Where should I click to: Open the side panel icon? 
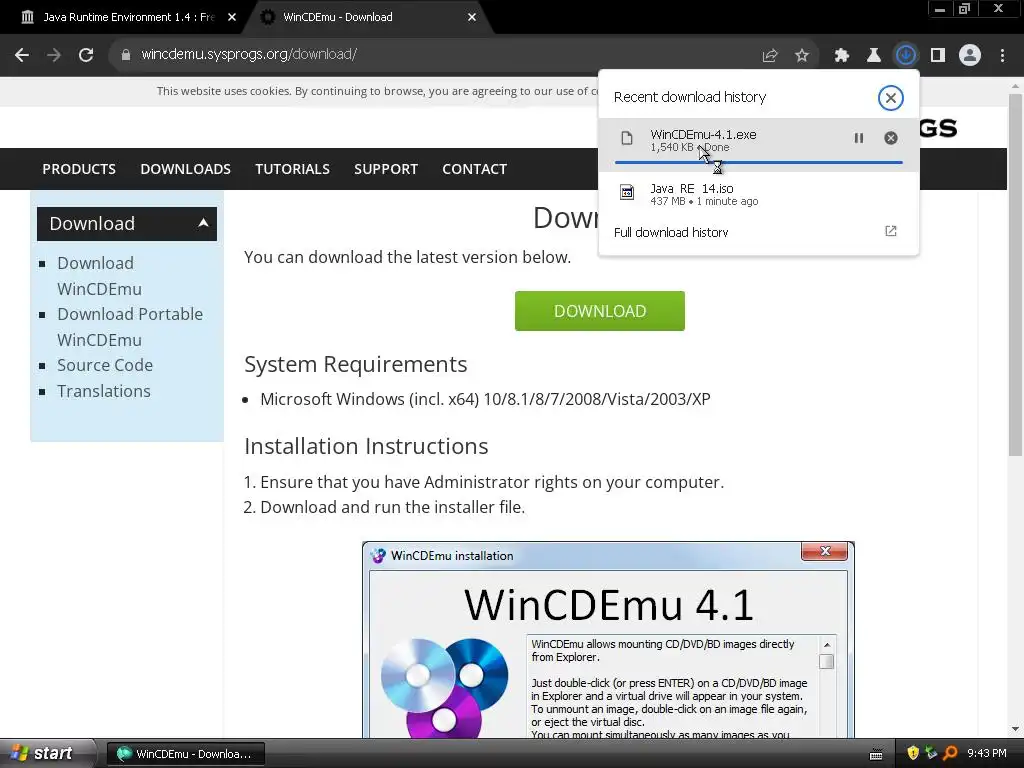[x=938, y=56]
